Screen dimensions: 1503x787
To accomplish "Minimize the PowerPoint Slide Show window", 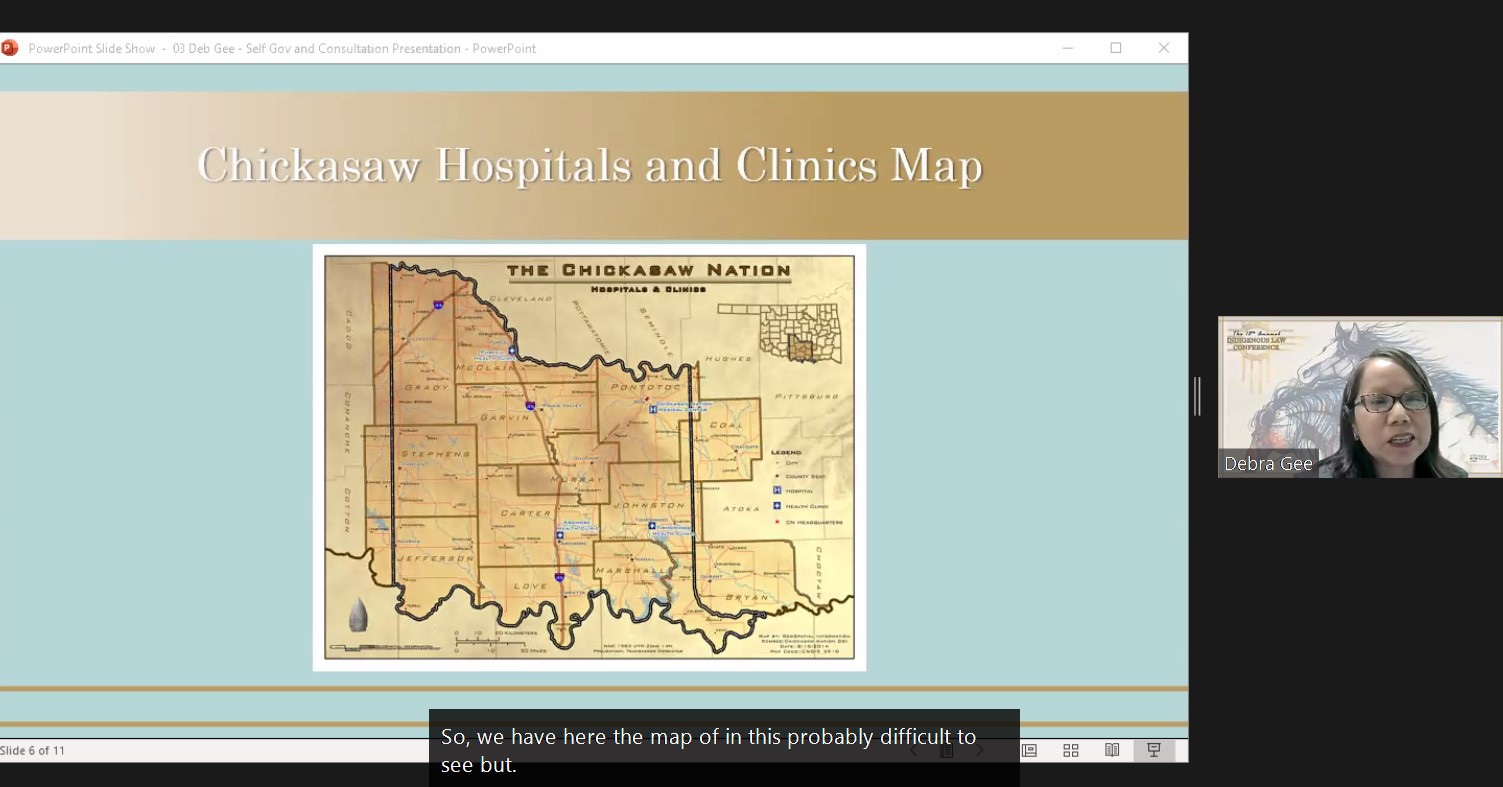I will click(x=1068, y=48).
